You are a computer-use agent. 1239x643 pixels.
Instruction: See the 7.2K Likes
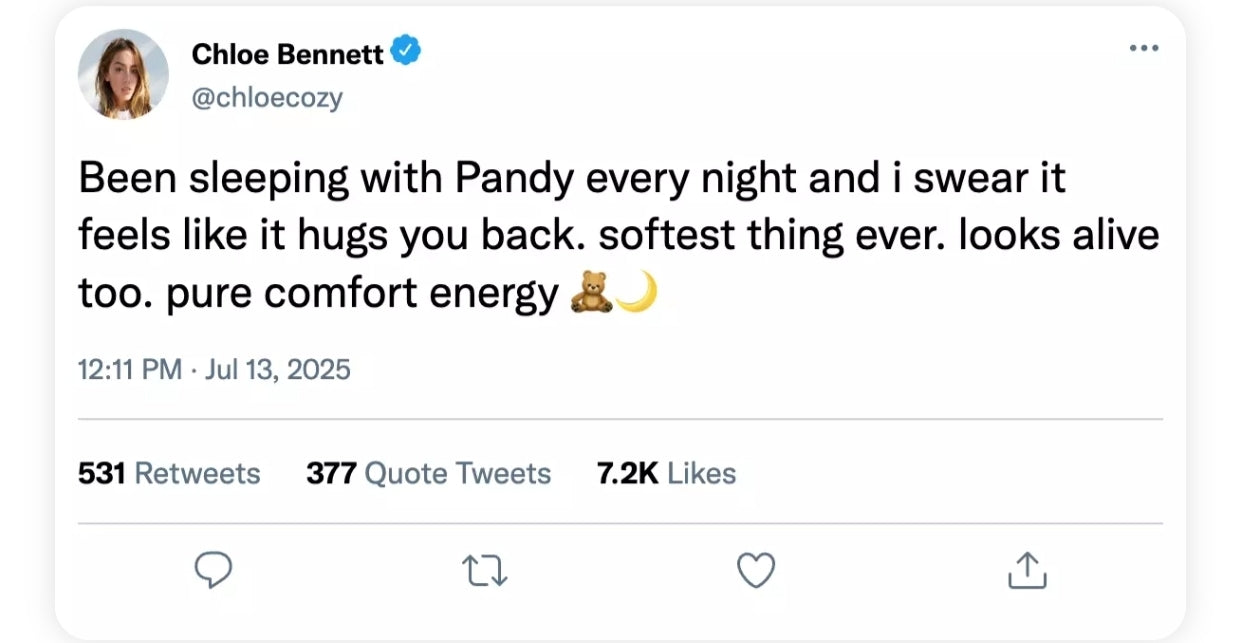tap(665, 473)
